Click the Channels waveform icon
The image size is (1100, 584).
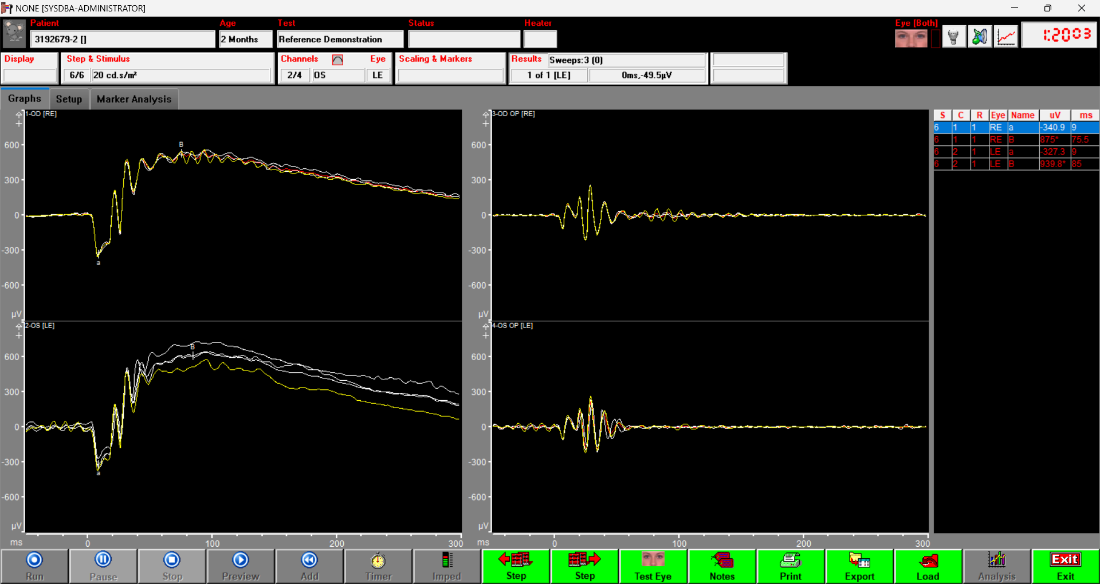click(337, 60)
